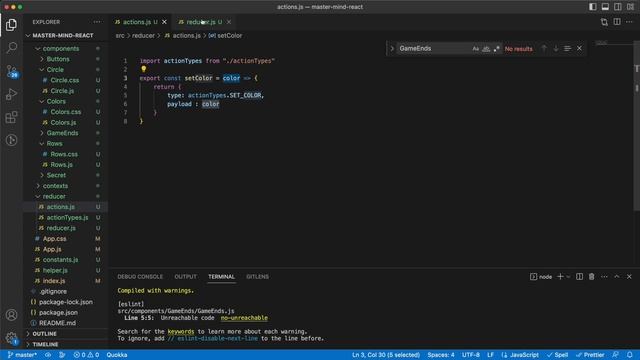The image size is (640, 360).
Task: Split the terminal
Action: click(x=579, y=277)
